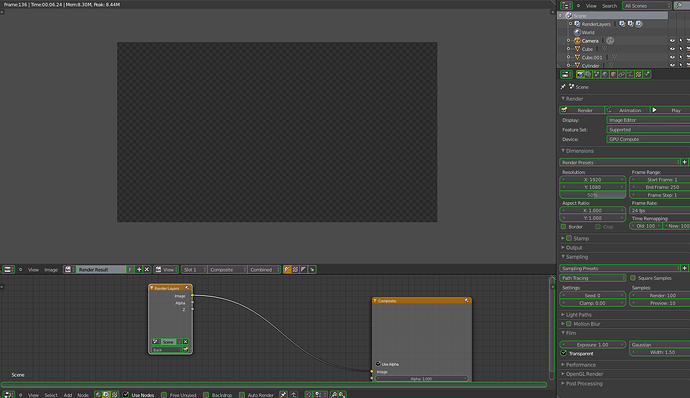This screenshot has width=690, height=398.
Task: Show color and alpha channels
Action: coord(287,269)
